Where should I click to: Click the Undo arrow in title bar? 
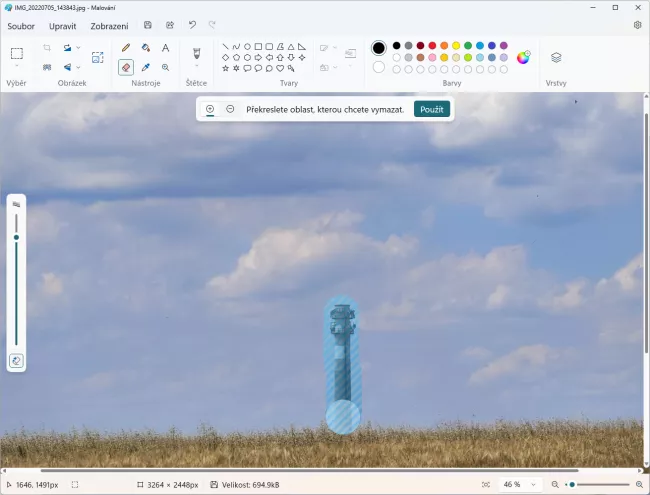pyautogui.click(x=191, y=25)
